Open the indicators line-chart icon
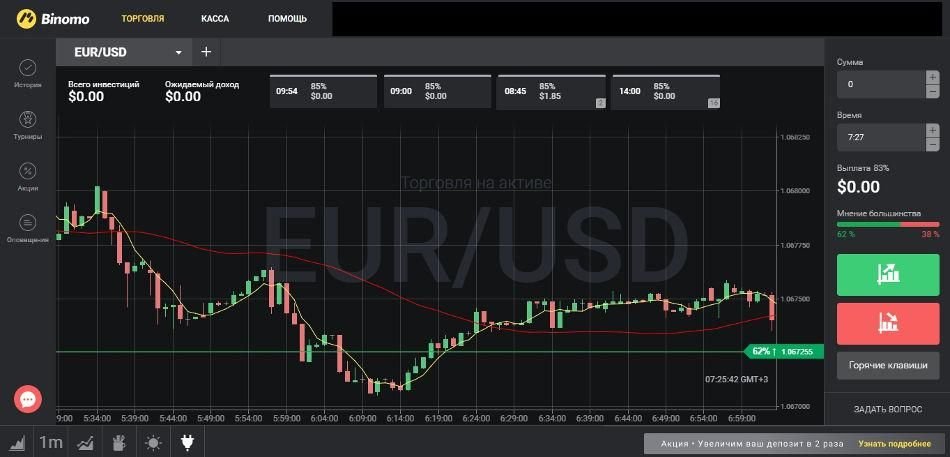Image resolution: width=950 pixels, height=457 pixels. pos(85,442)
